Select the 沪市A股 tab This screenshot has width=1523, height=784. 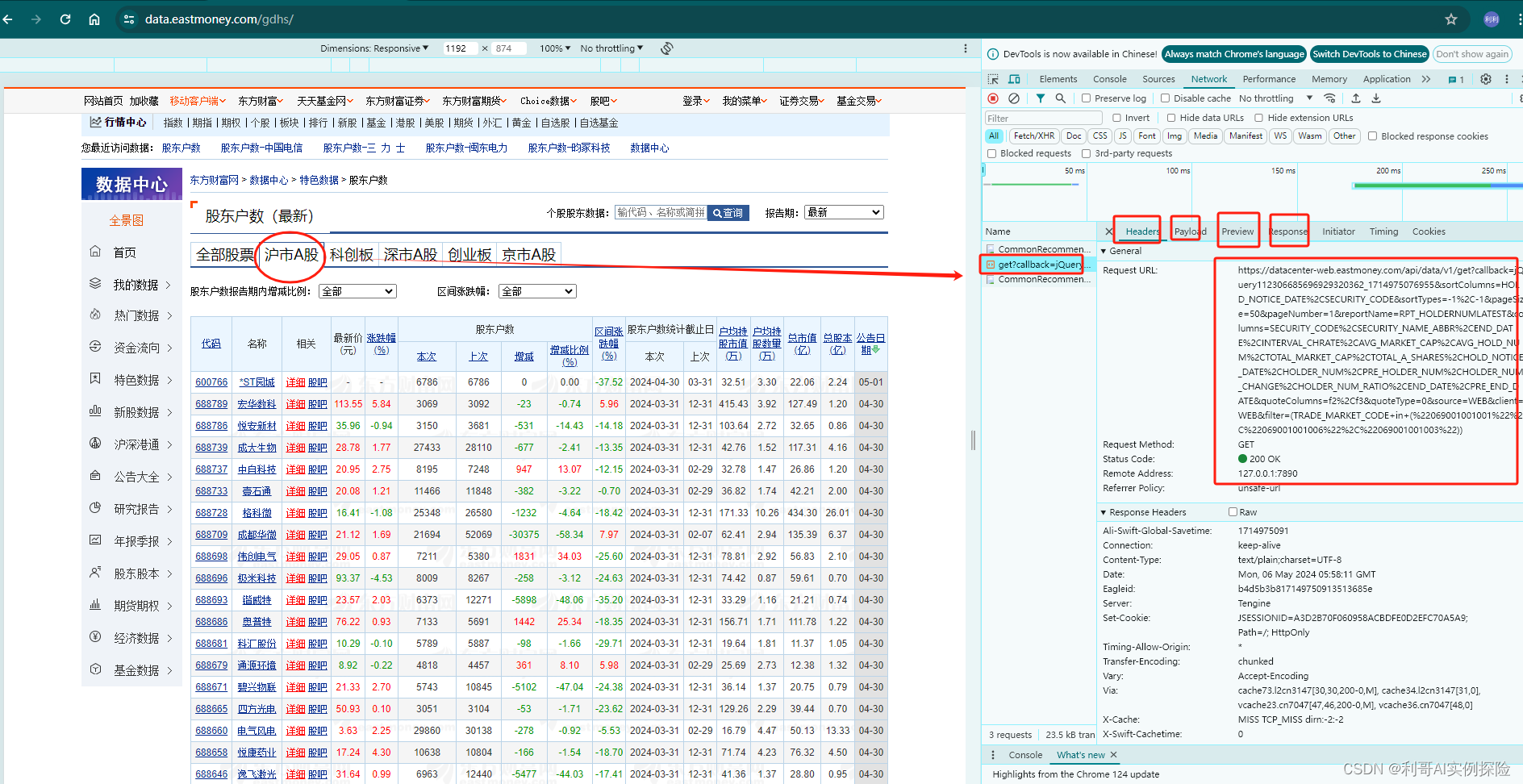click(x=291, y=255)
